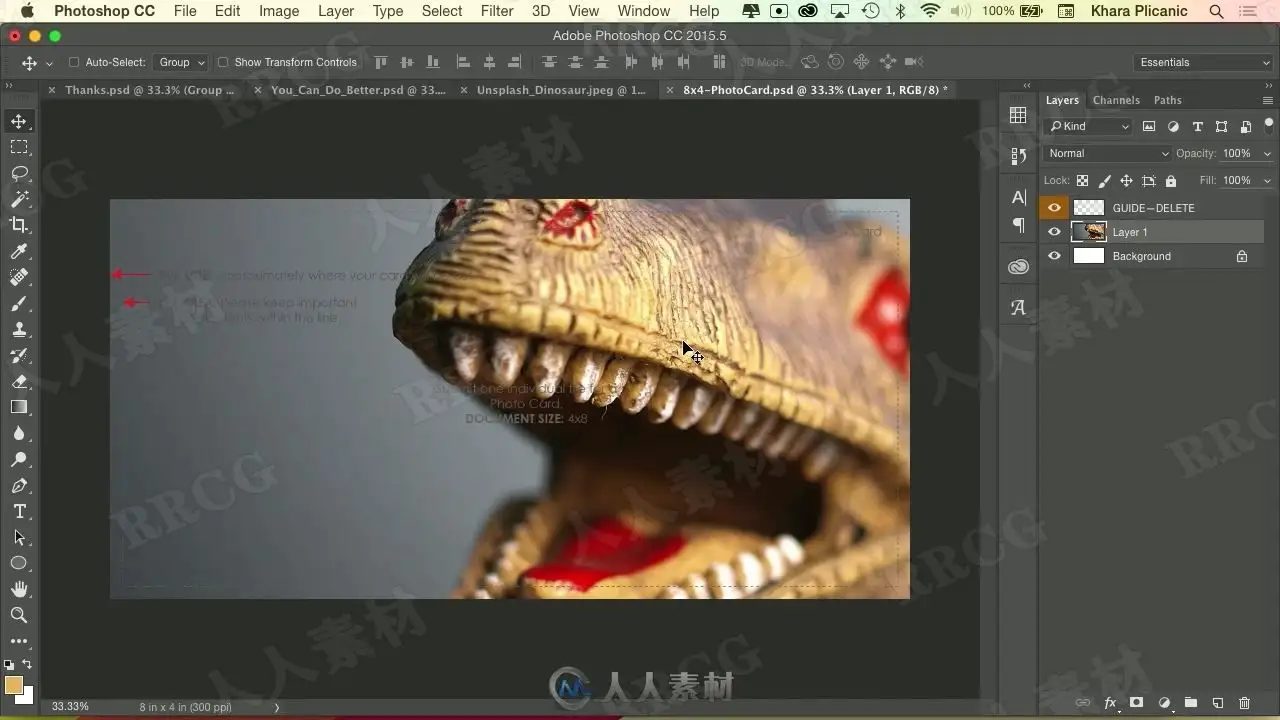The height and width of the screenshot is (720, 1280).
Task: Select the Eyedropper tool
Action: point(19,251)
